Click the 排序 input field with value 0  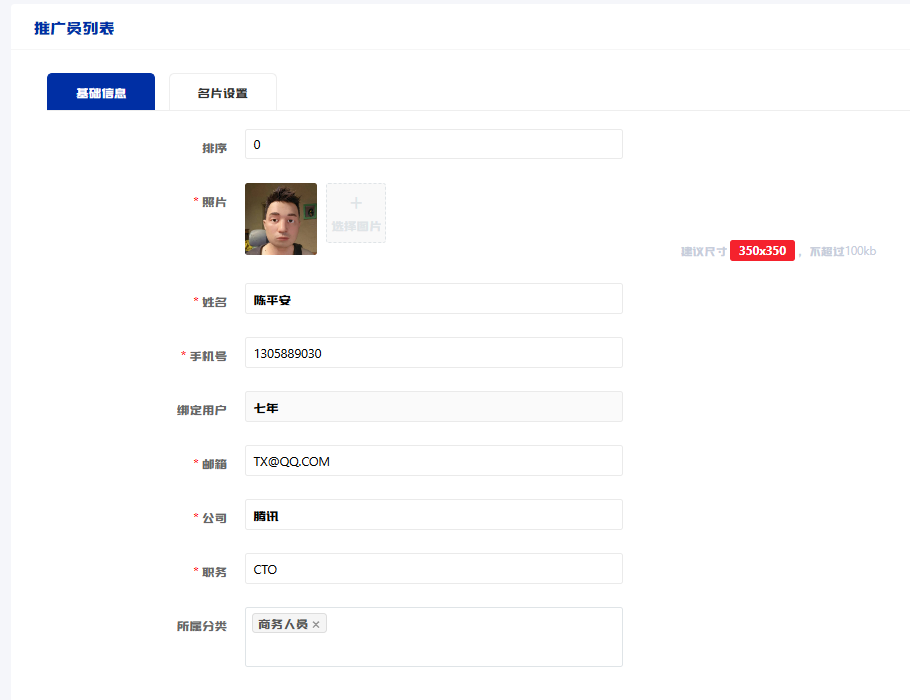433,144
